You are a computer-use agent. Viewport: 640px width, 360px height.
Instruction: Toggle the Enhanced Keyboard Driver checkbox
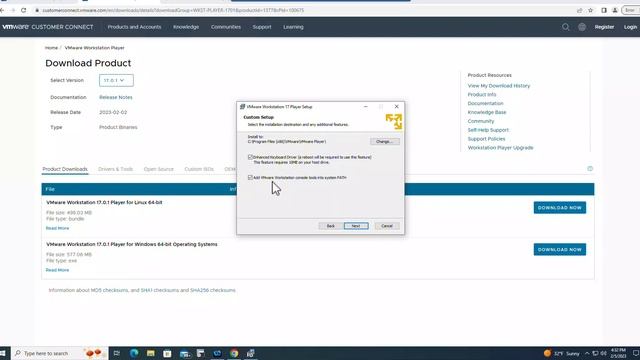[250, 157]
